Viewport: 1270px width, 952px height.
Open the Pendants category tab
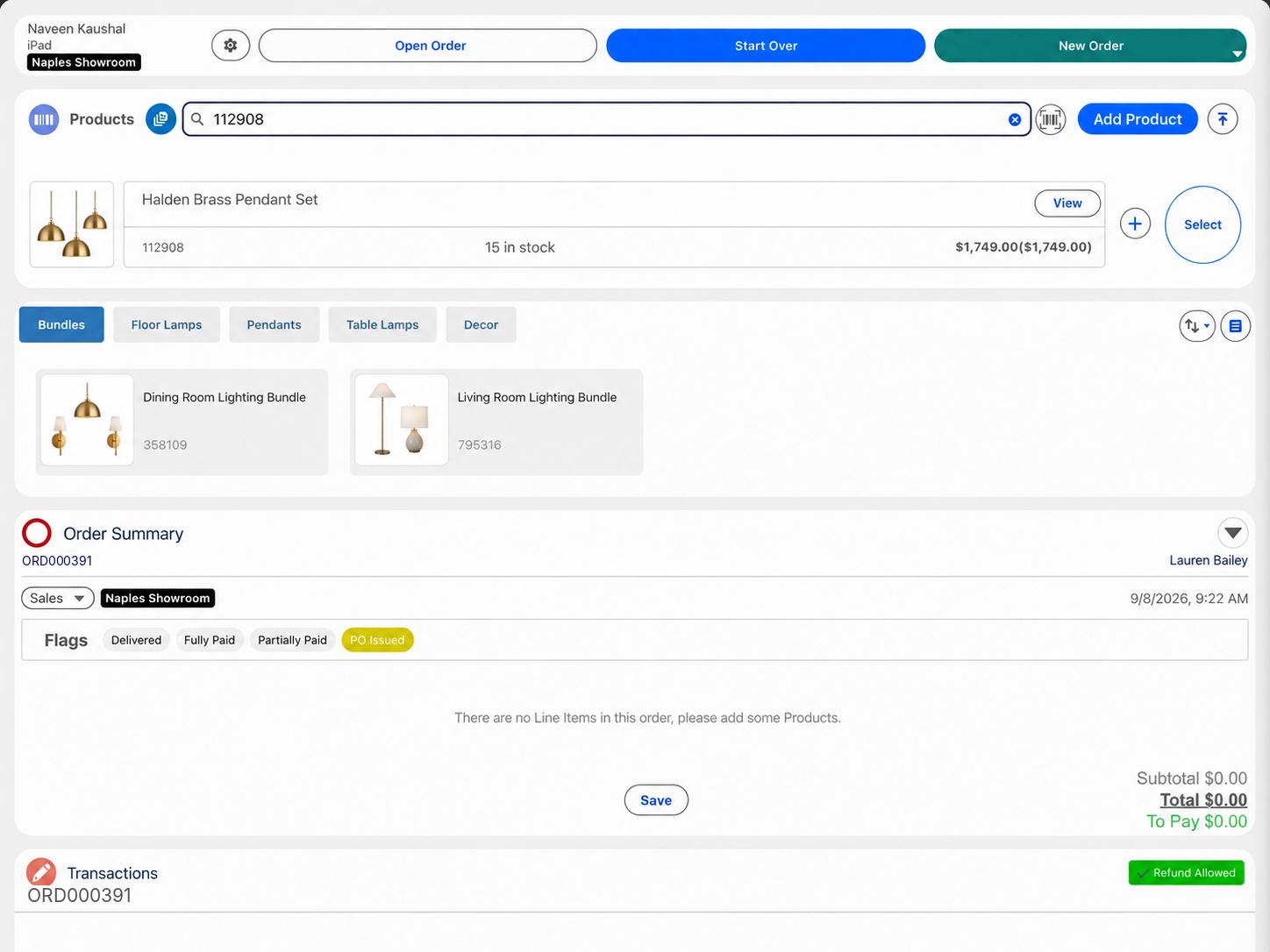(274, 324)
